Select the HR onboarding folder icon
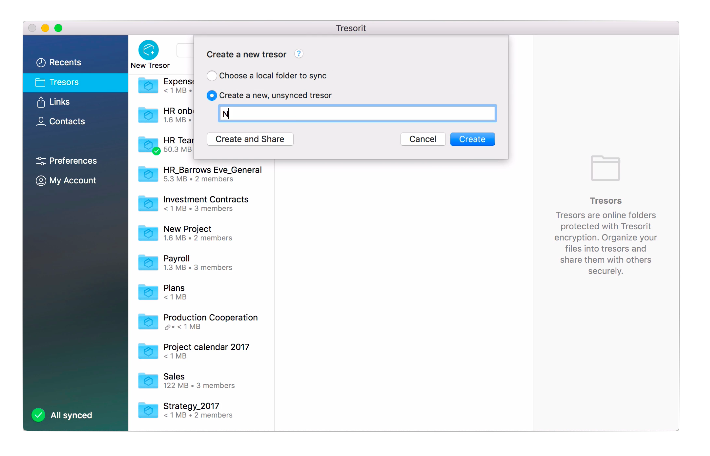 [x=148, y=115]
